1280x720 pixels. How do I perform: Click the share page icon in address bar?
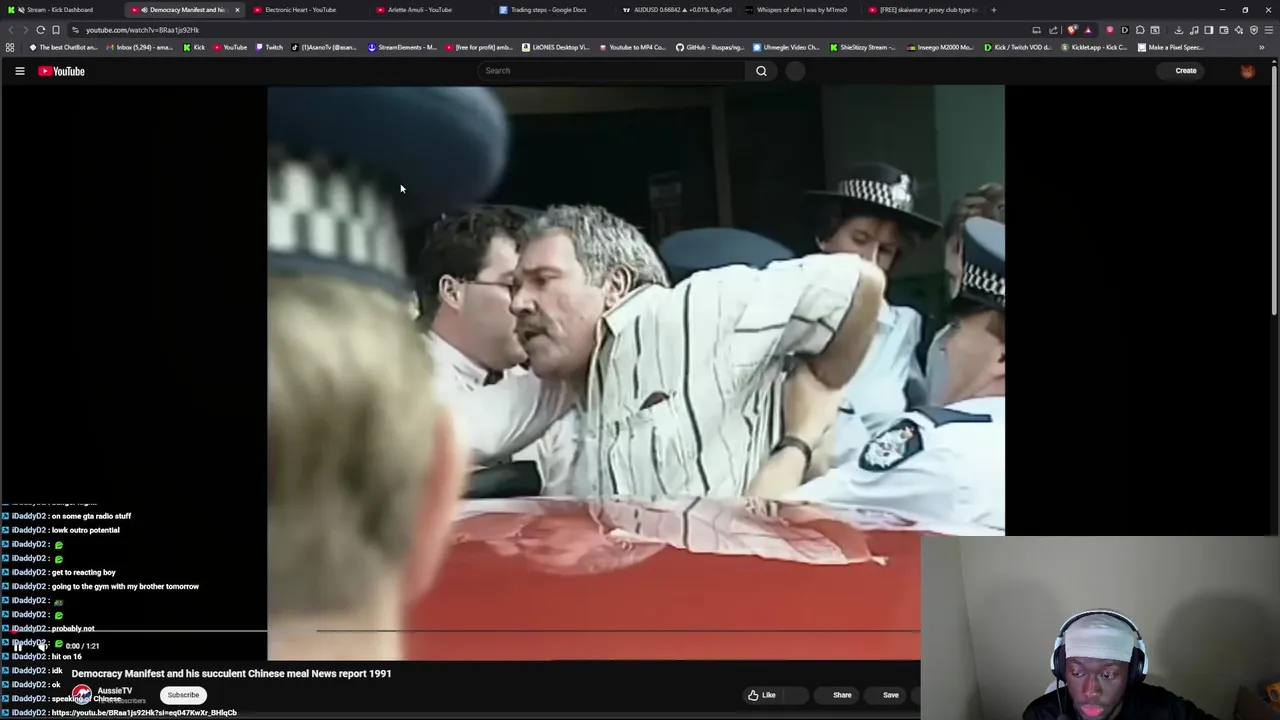[1053, 30]
